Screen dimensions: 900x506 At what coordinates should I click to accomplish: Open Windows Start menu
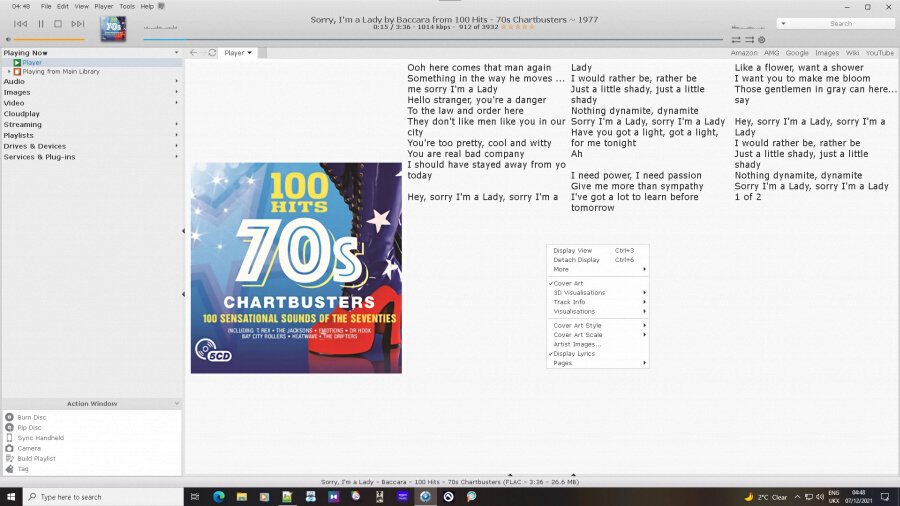[11, 497]
